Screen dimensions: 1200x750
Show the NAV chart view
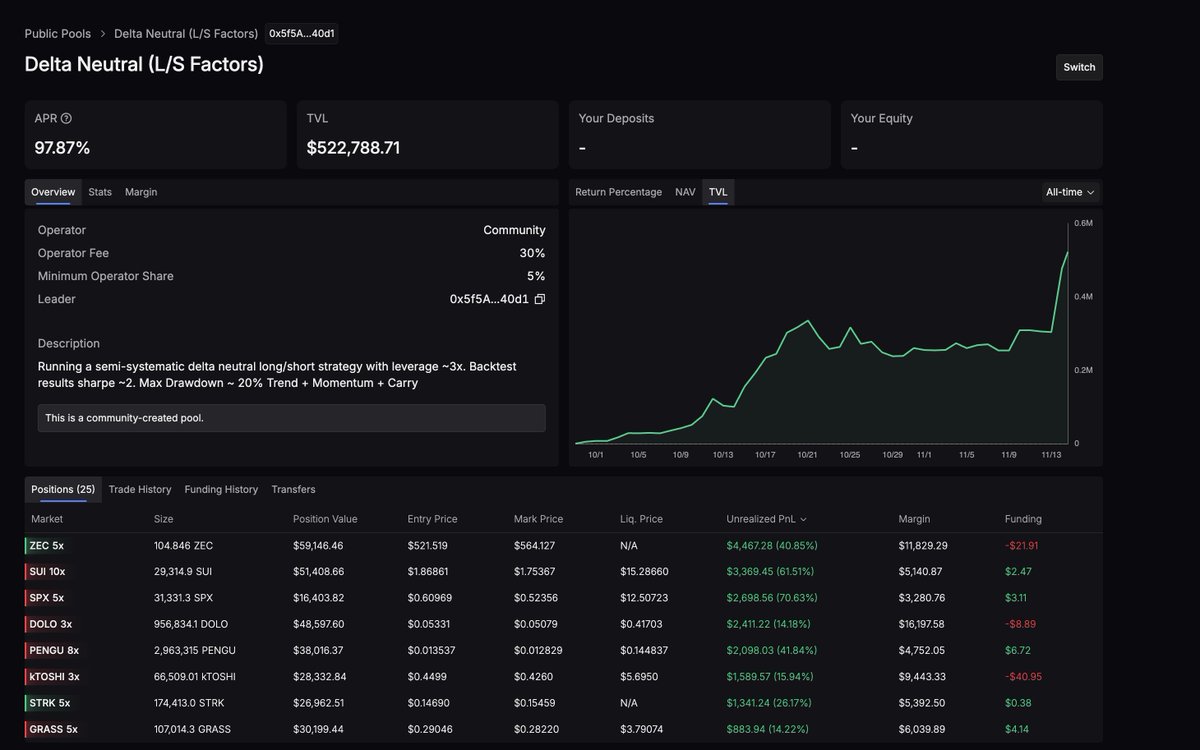685,191
